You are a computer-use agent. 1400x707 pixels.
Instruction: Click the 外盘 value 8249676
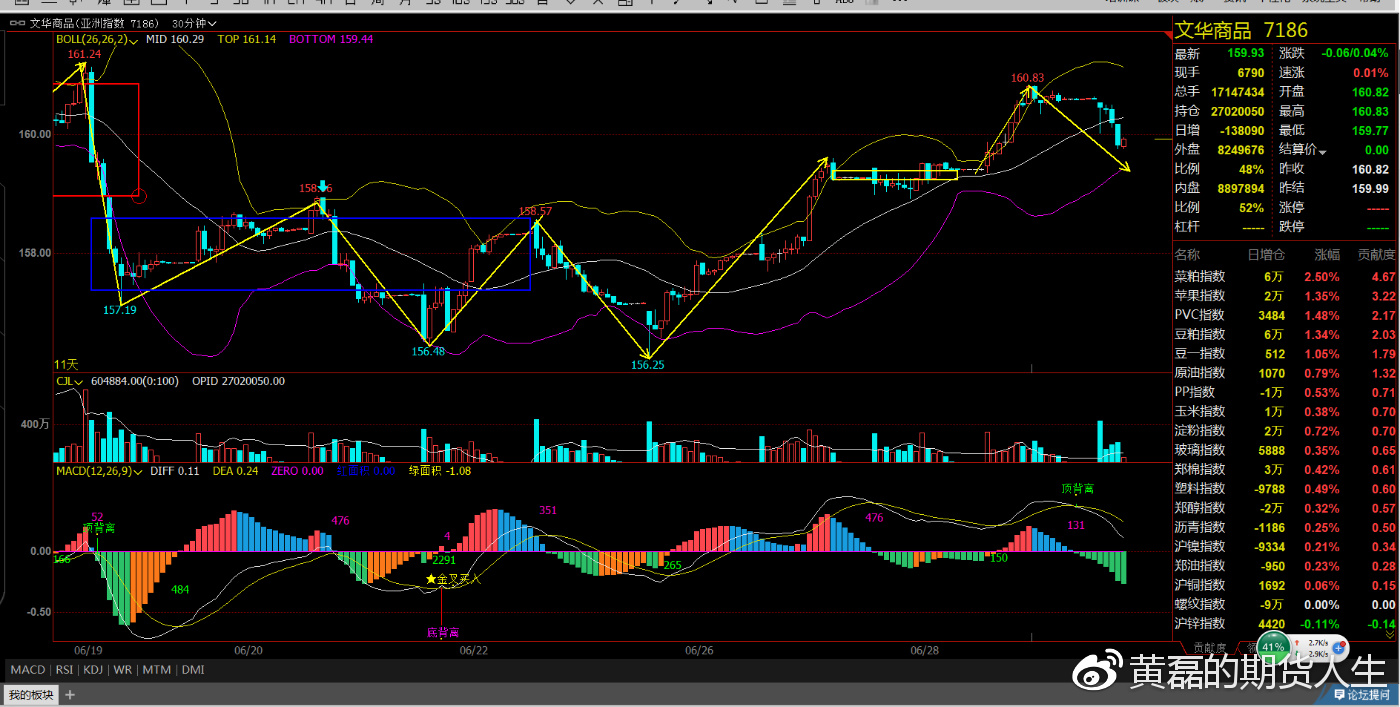(1241, 150)
